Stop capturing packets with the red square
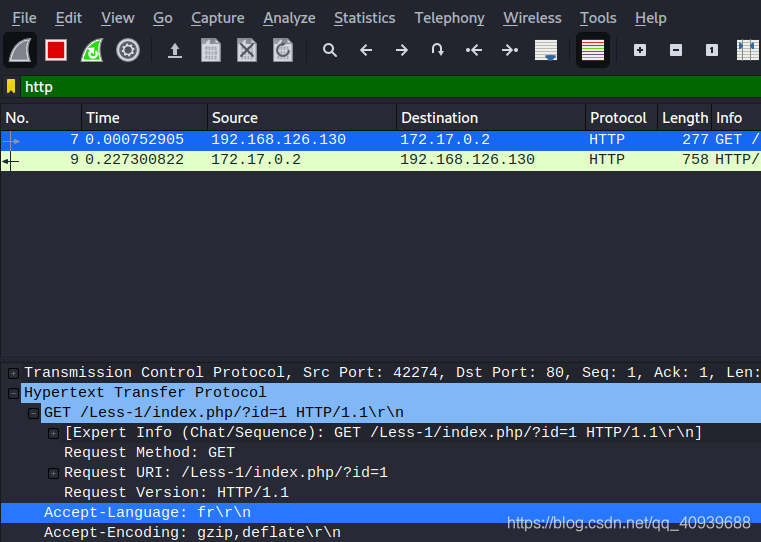 56,50
